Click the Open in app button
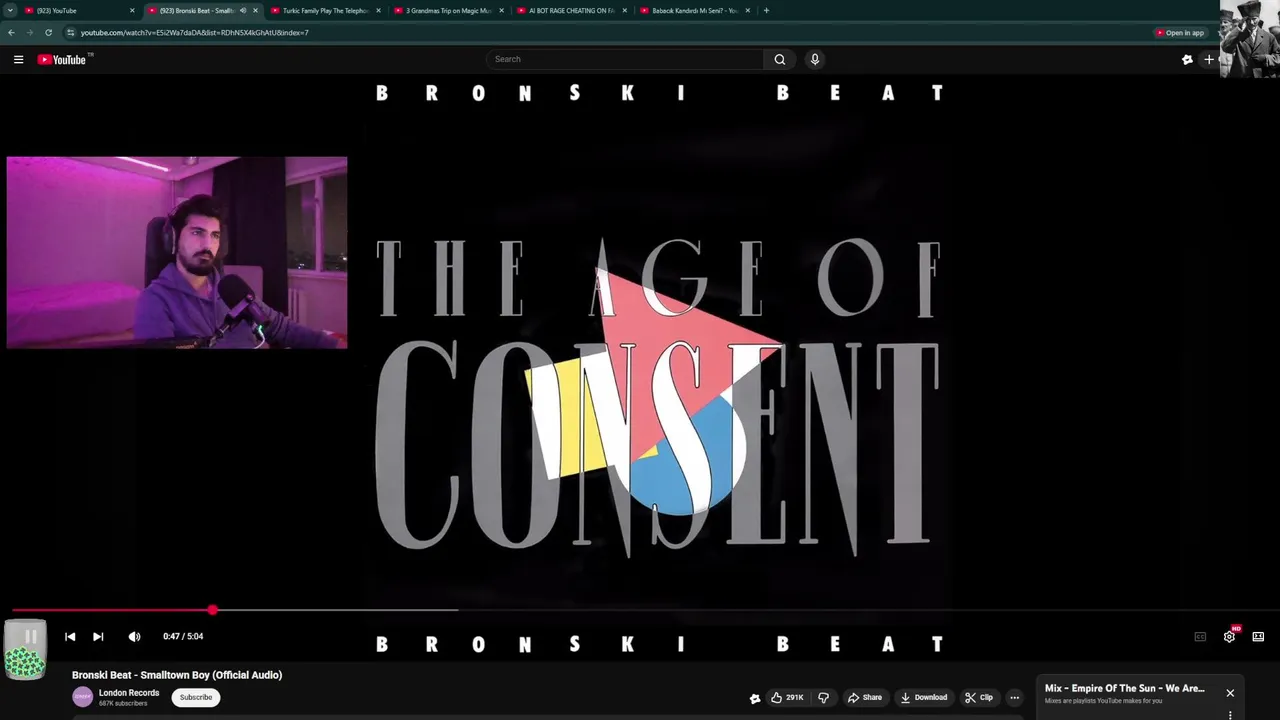 (x=1181, y=32)
